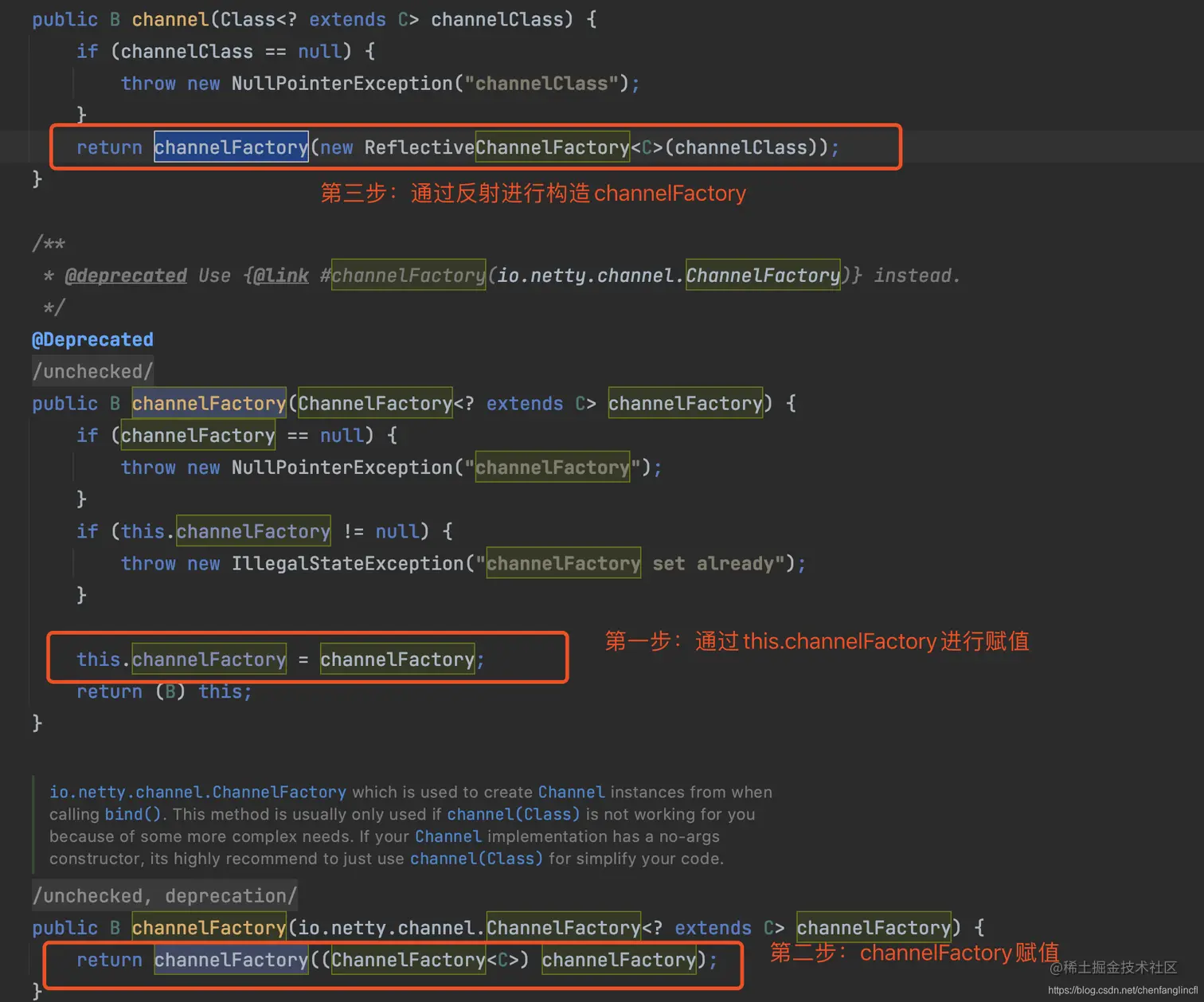The height and width of the screenshot is (1002, 1204).
Task: Expand the folded /unchecked/ annotation
Action: [x=92, y=371]
